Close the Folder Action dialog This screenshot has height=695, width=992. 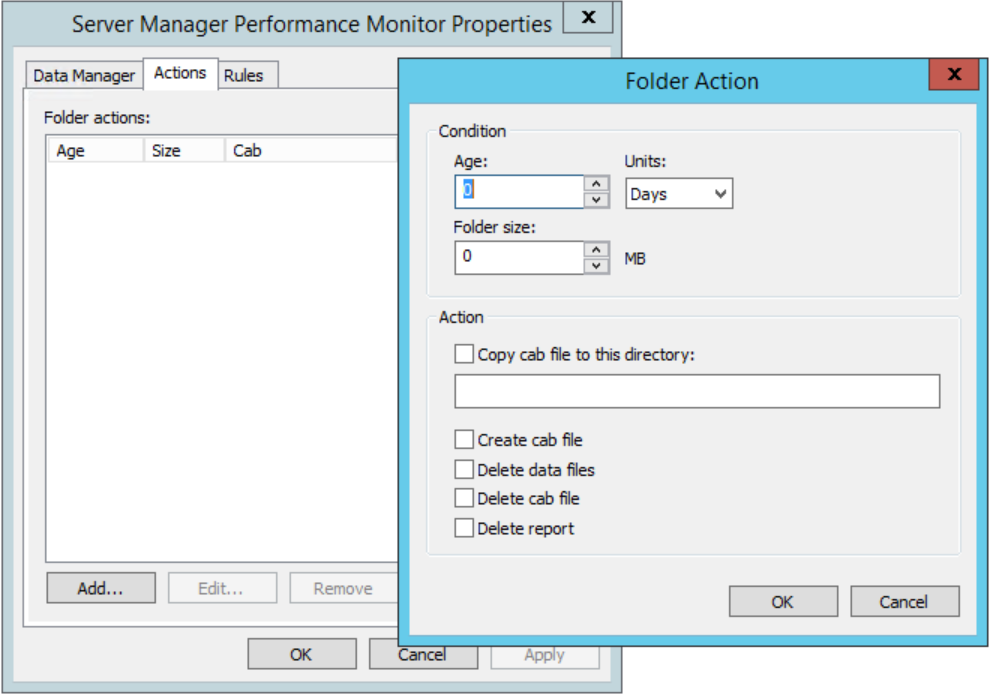953,75
